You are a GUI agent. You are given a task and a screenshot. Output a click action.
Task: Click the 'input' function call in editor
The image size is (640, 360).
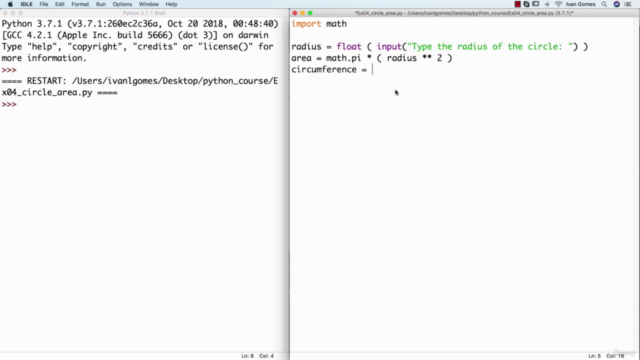pos(389,47)
